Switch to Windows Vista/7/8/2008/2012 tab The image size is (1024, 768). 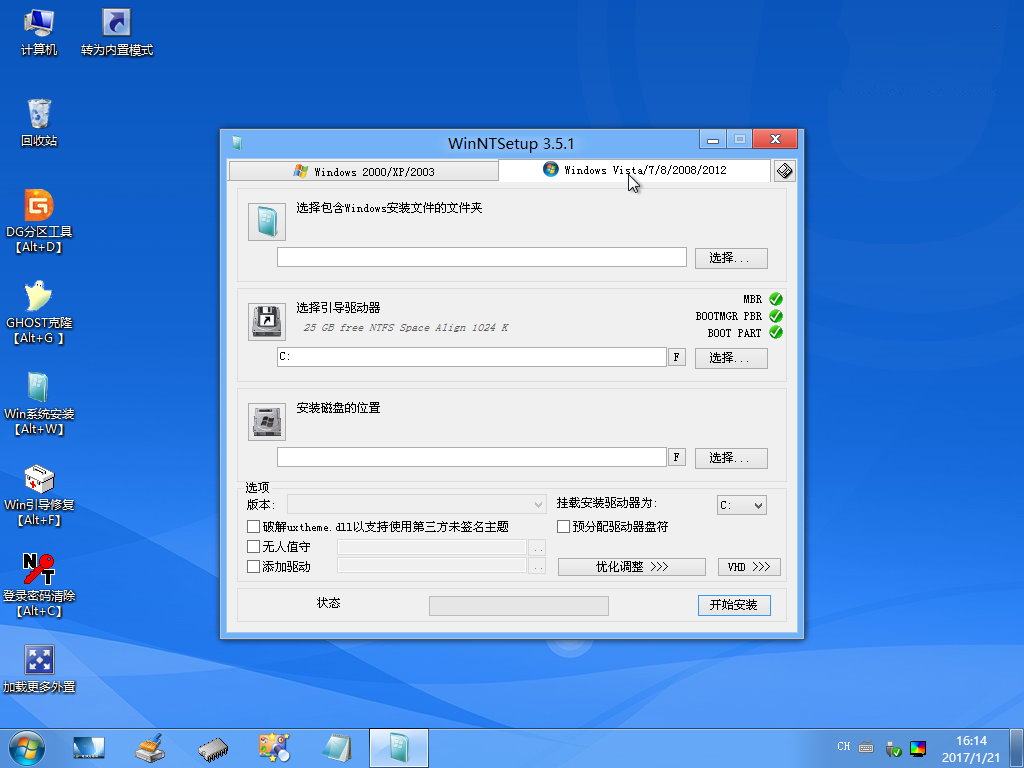634,170
